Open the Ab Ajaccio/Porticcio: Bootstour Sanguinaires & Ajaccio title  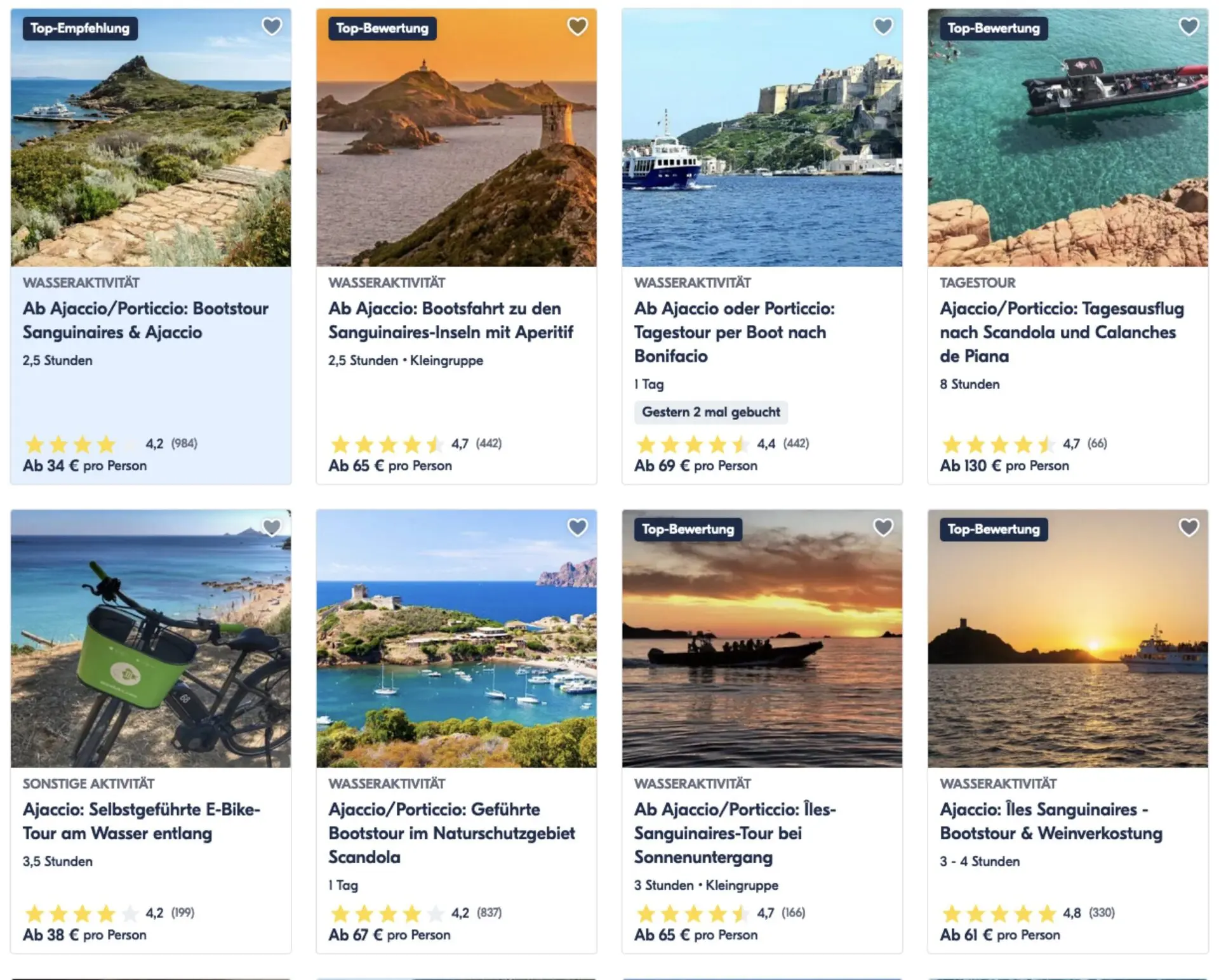point(145,320)
